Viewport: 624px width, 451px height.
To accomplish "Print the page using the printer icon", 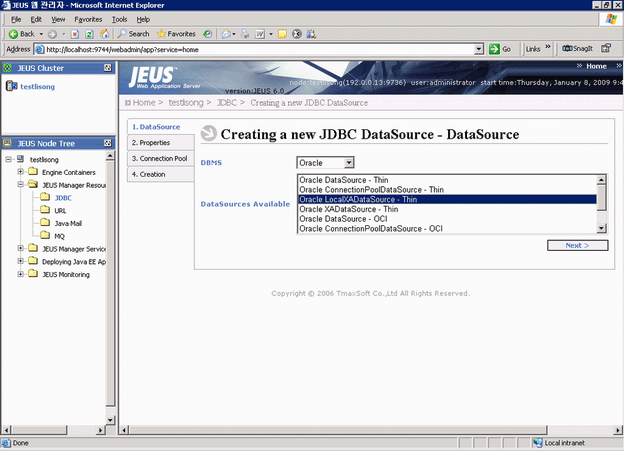I will [245, 34].
